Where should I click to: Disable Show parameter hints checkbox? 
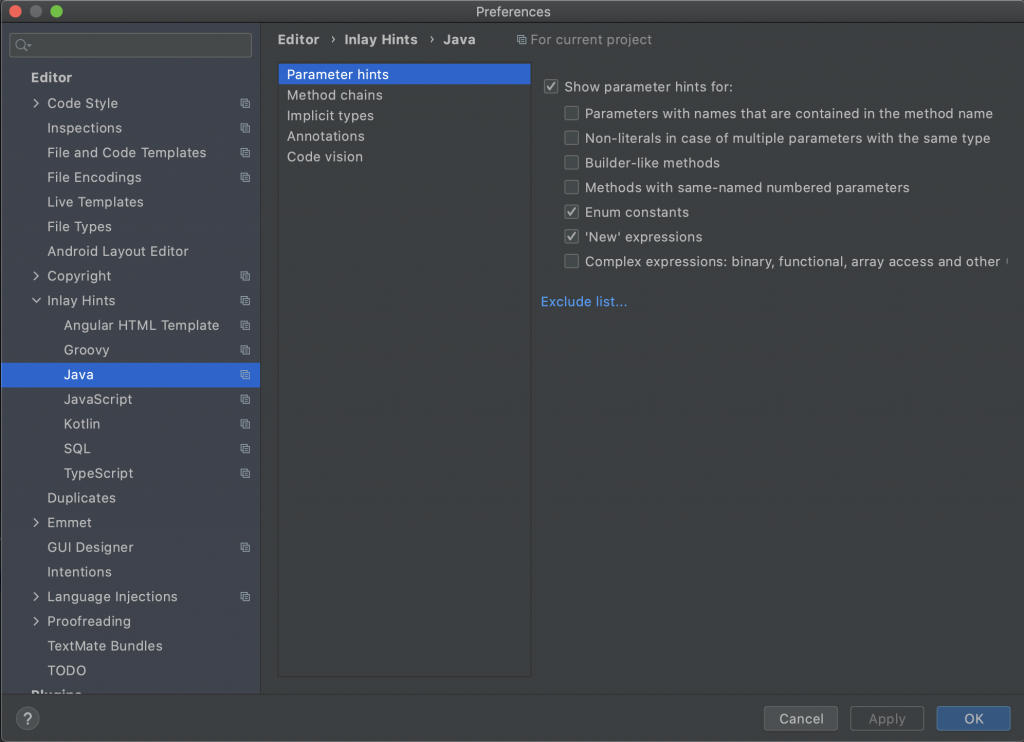(x=551, y=87)
